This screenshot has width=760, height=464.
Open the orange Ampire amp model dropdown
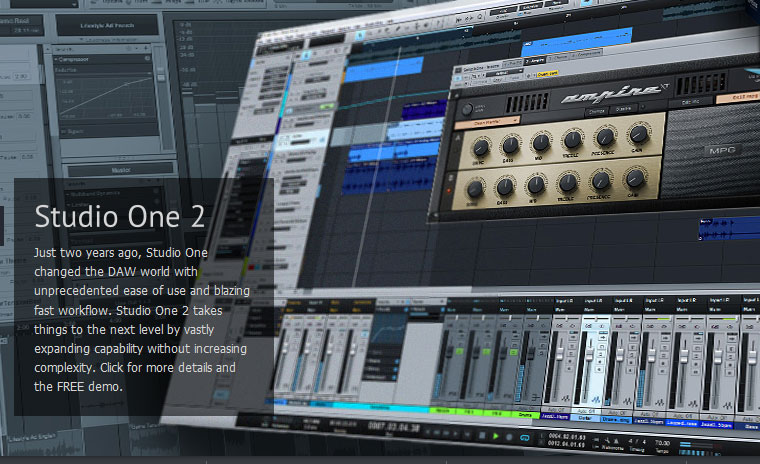click(x=487, y=122)
